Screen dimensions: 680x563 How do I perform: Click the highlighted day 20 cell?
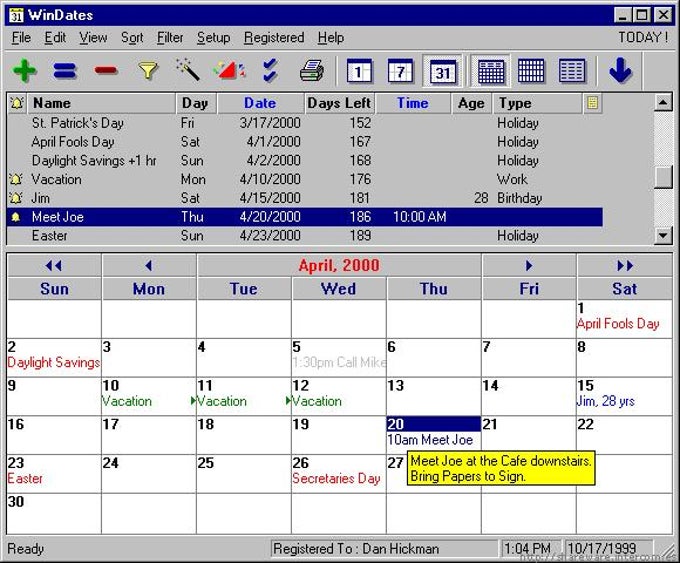pos(433,435)
